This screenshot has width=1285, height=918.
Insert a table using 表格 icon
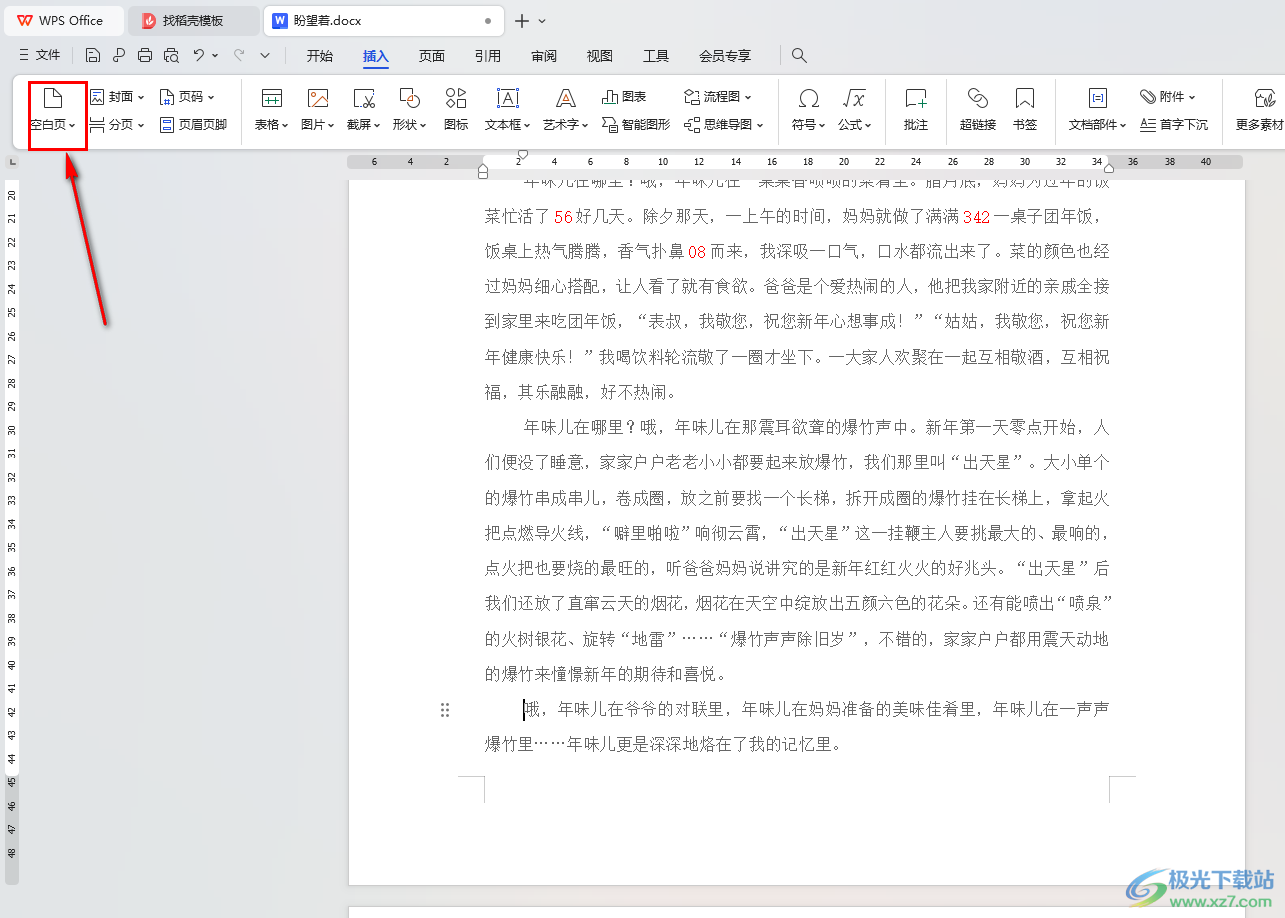tap(271, 99)
